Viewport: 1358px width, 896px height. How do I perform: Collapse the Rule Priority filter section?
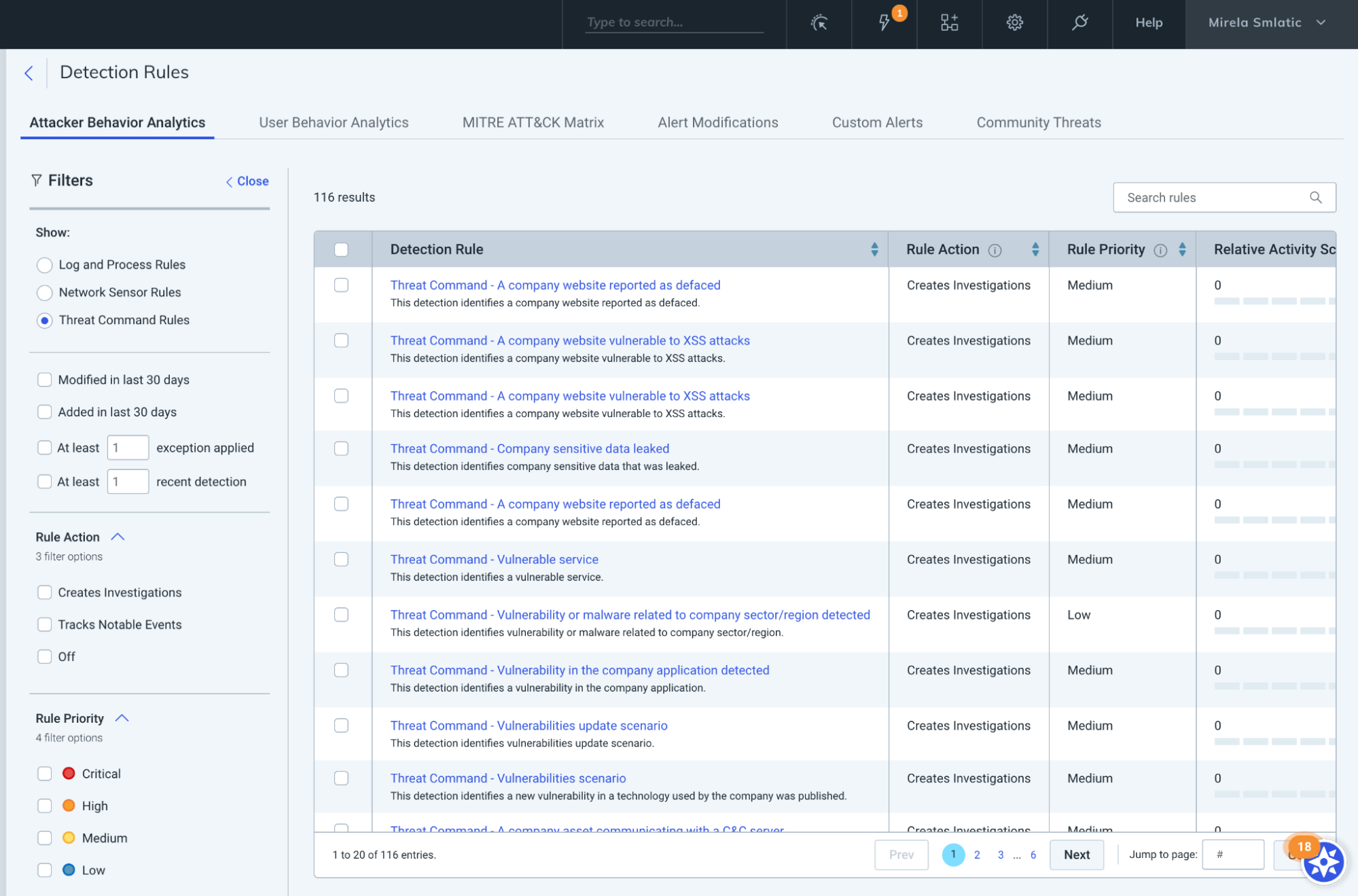122,718
